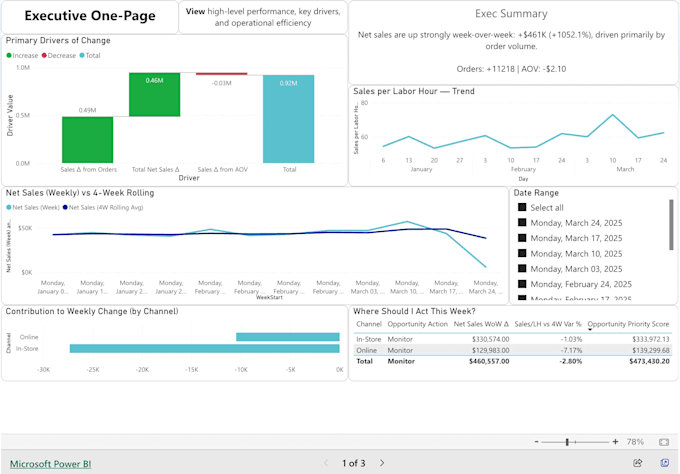This screenshot has width=680, height=474.
Task: Select the red Sales Δ from AOV bar
Action: click(x=222, y=74)
